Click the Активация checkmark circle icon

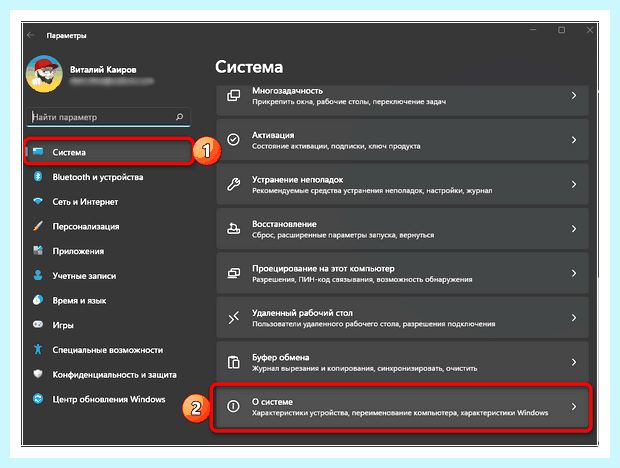[x=233, y=140]
